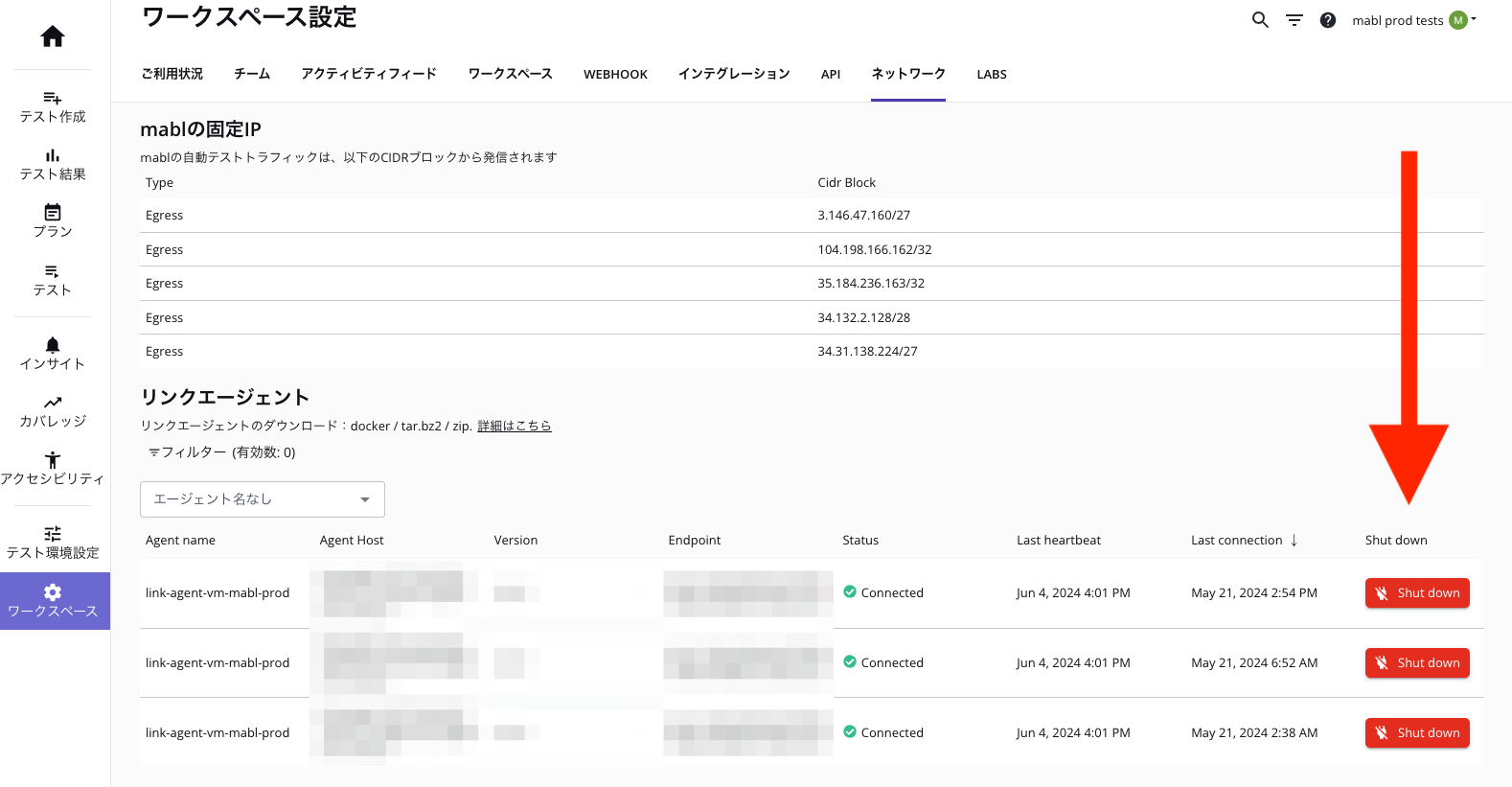Open テスト作成 in the sidebar

tap(53, 107)
